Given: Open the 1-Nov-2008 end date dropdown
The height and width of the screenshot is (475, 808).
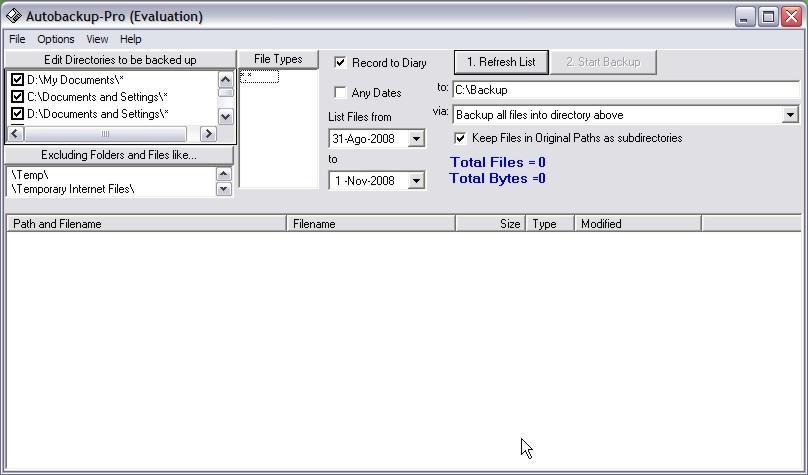Looking at the screenshot, I should [x=416, y=181].
